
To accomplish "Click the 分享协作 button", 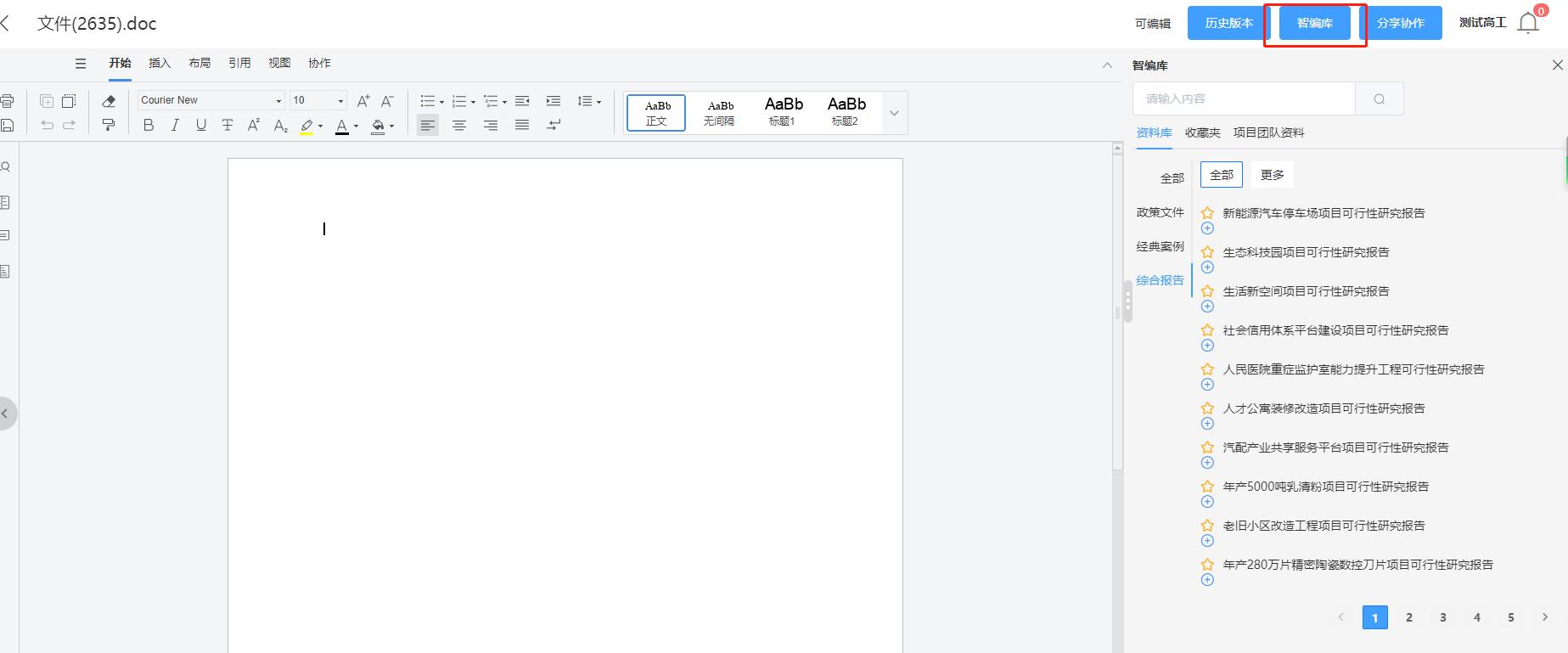I will 1401,23.
